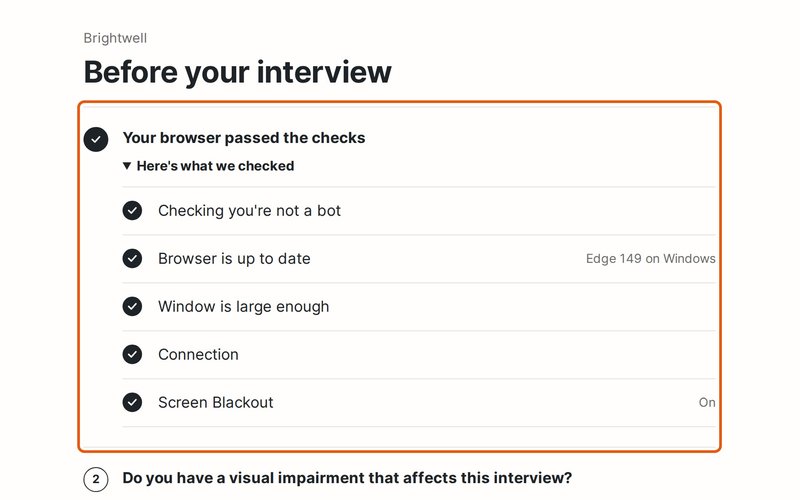The width and height of the screenshot is (800, 500).
Task: Click the checkmark next to Window is large enough
Action: [x=132, y=307]
